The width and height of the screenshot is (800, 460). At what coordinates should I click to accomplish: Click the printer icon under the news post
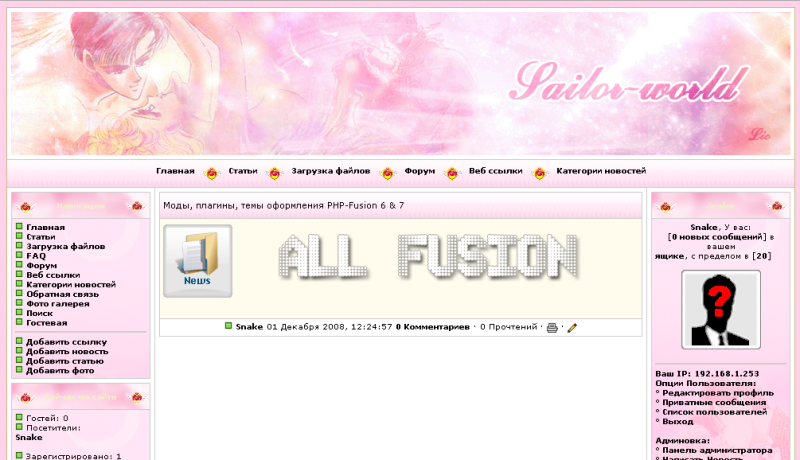point(552,328)
